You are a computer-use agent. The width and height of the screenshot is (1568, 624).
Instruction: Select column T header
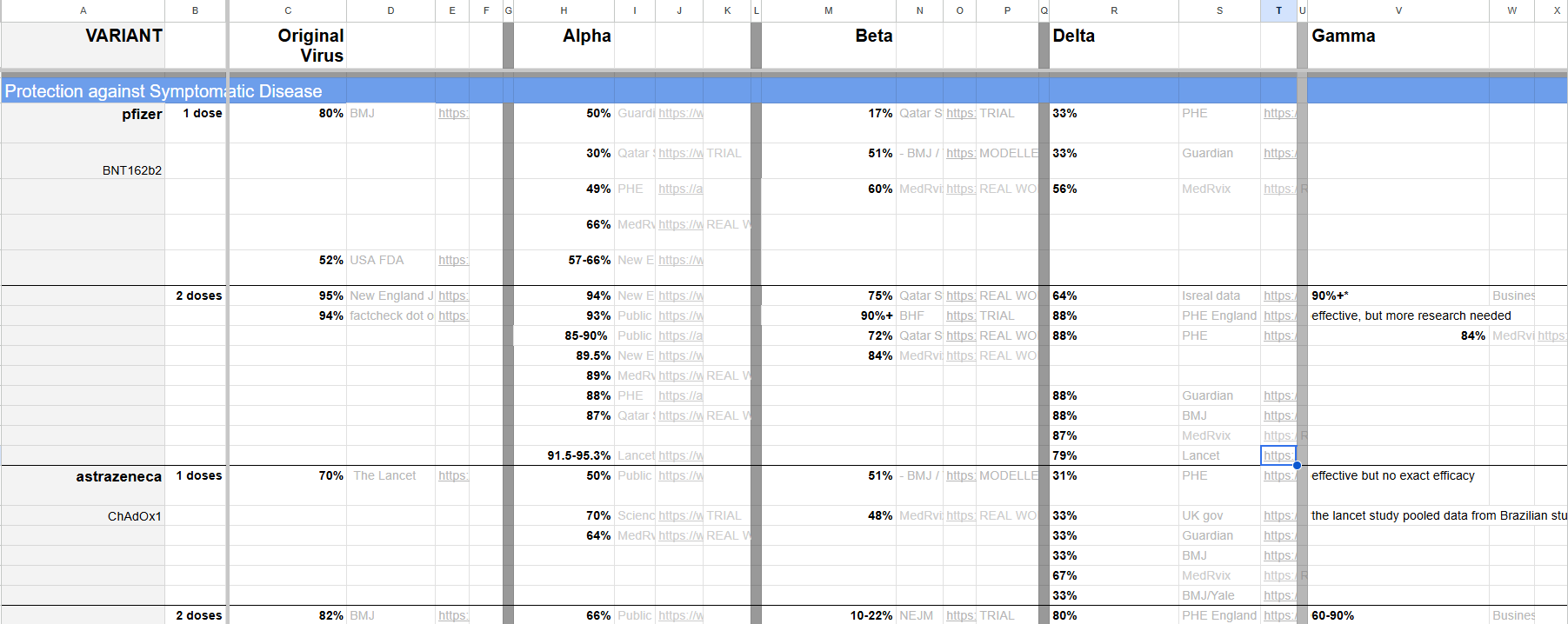pyautogui.click(x=1278, y=10)
